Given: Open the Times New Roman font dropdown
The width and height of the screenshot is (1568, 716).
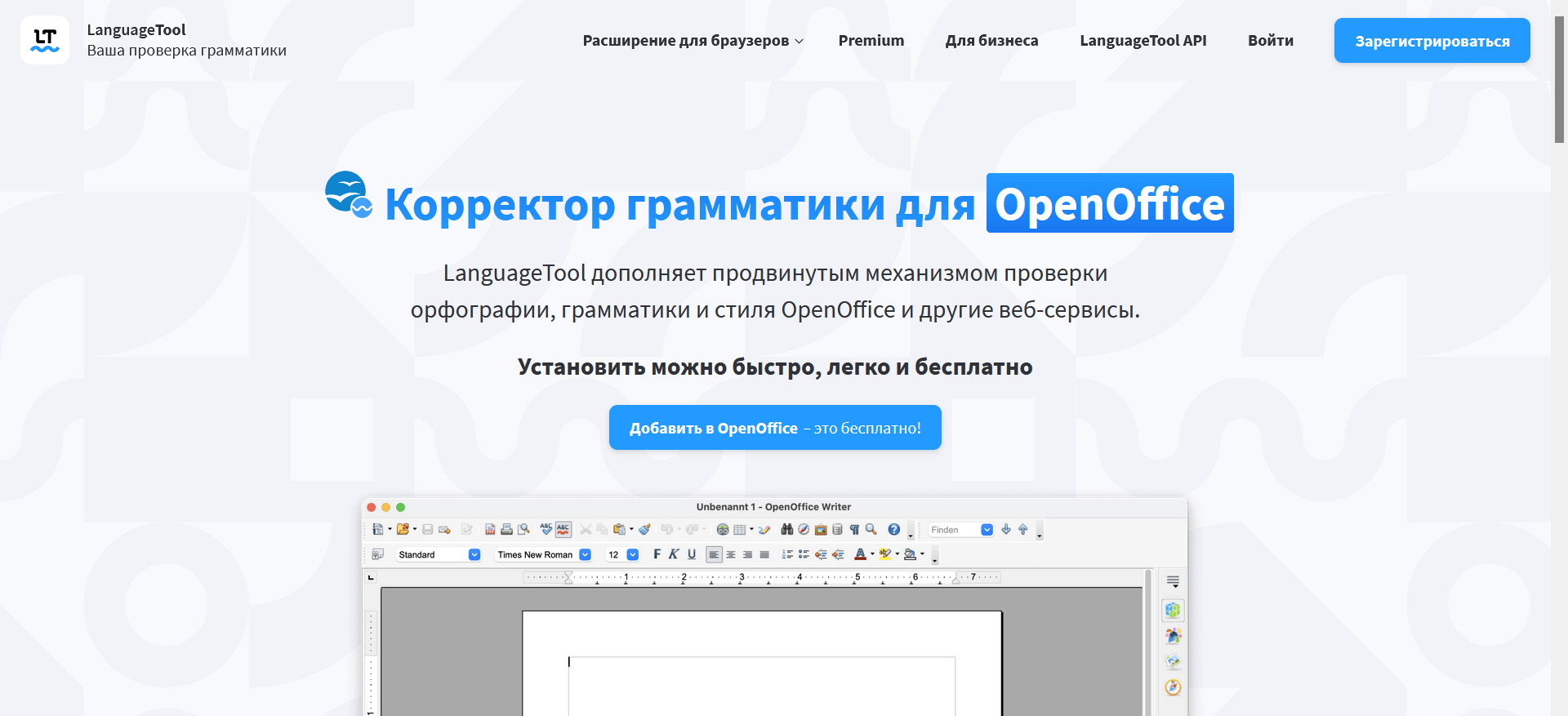Looking at the screenshot, I should pos(585,554).
